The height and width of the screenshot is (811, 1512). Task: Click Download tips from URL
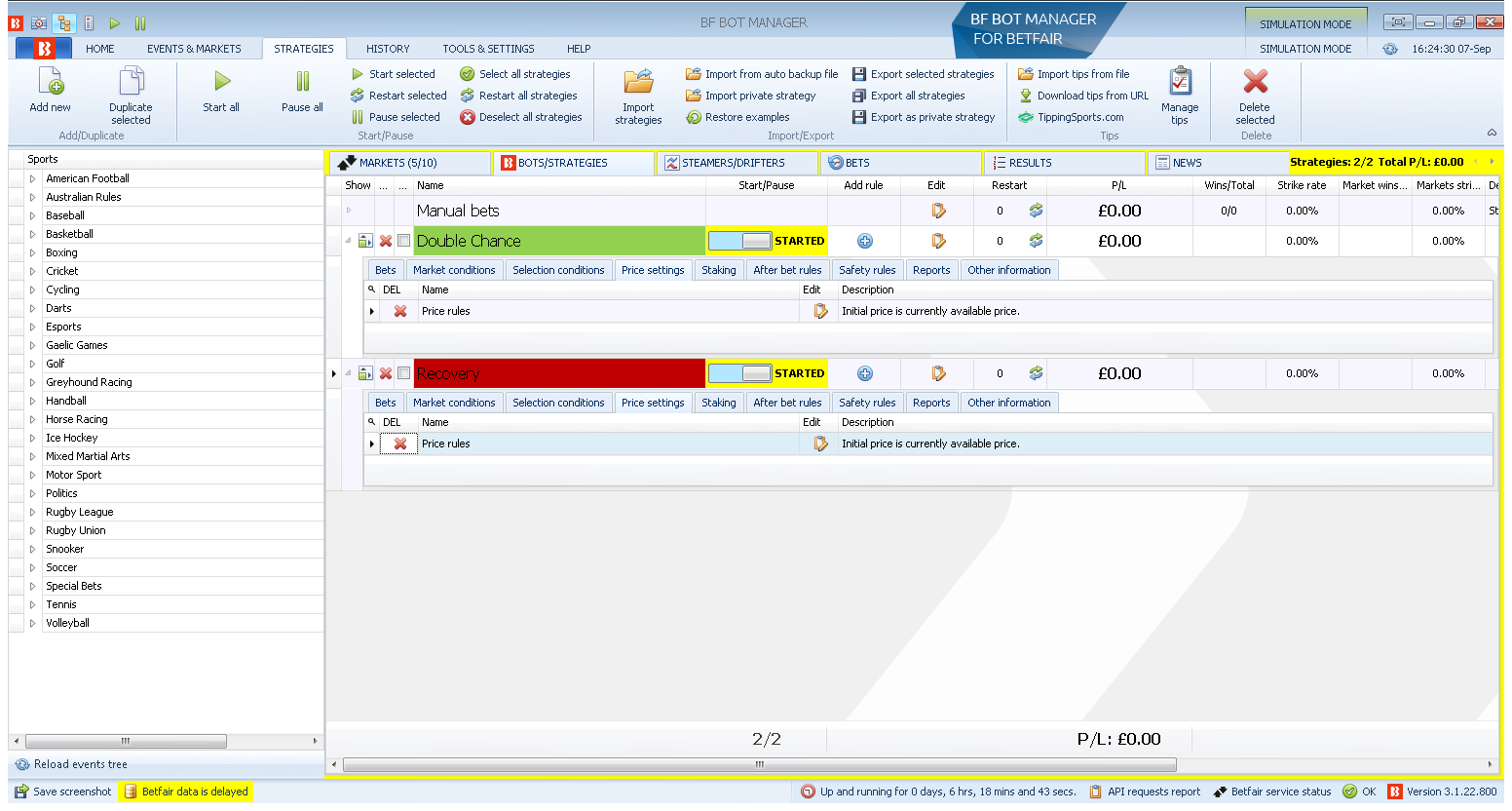1083,96
